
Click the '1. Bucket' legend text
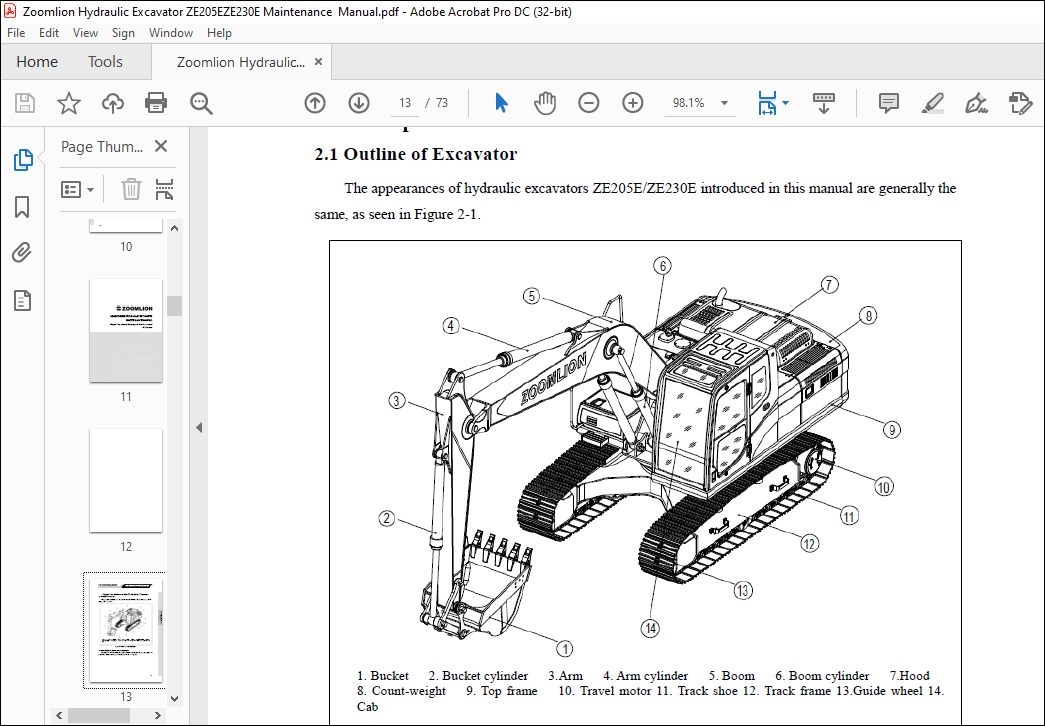(x=383, y=675)
